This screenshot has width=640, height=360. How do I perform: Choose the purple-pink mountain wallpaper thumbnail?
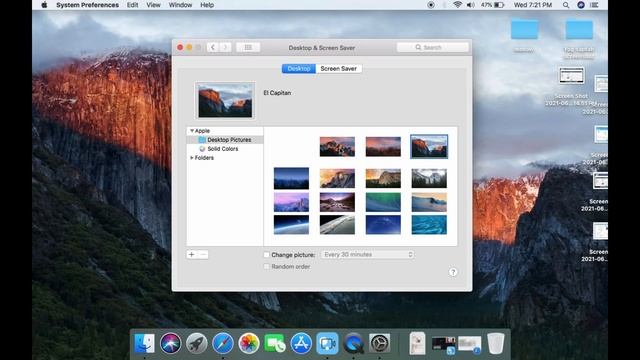coord(291,202)
